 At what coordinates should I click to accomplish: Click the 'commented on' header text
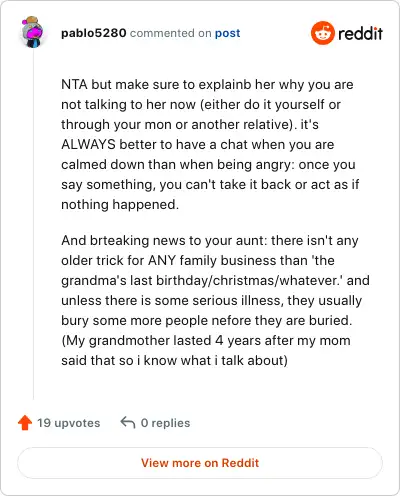170,33
